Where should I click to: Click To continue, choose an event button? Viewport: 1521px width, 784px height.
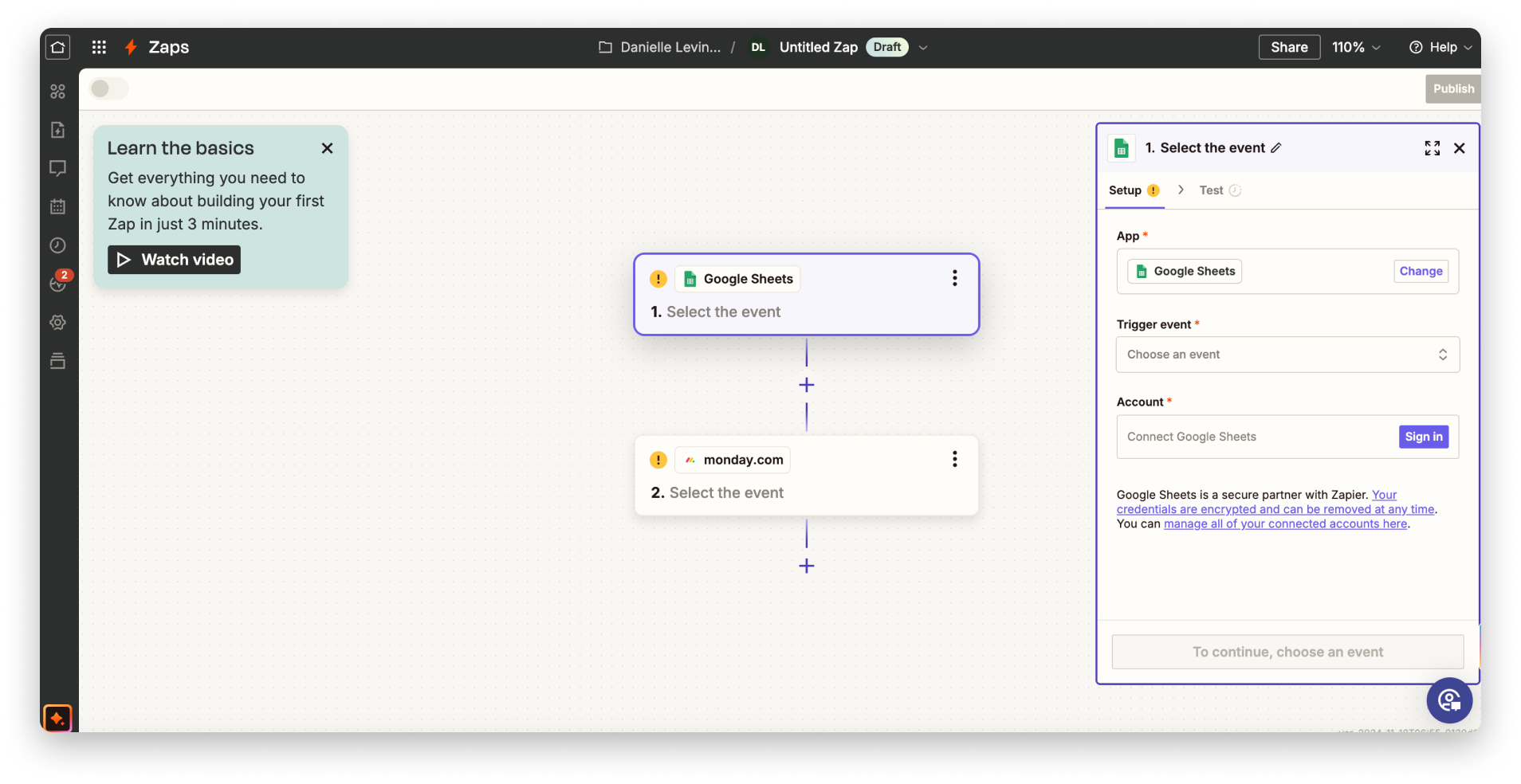[1287, 652]
